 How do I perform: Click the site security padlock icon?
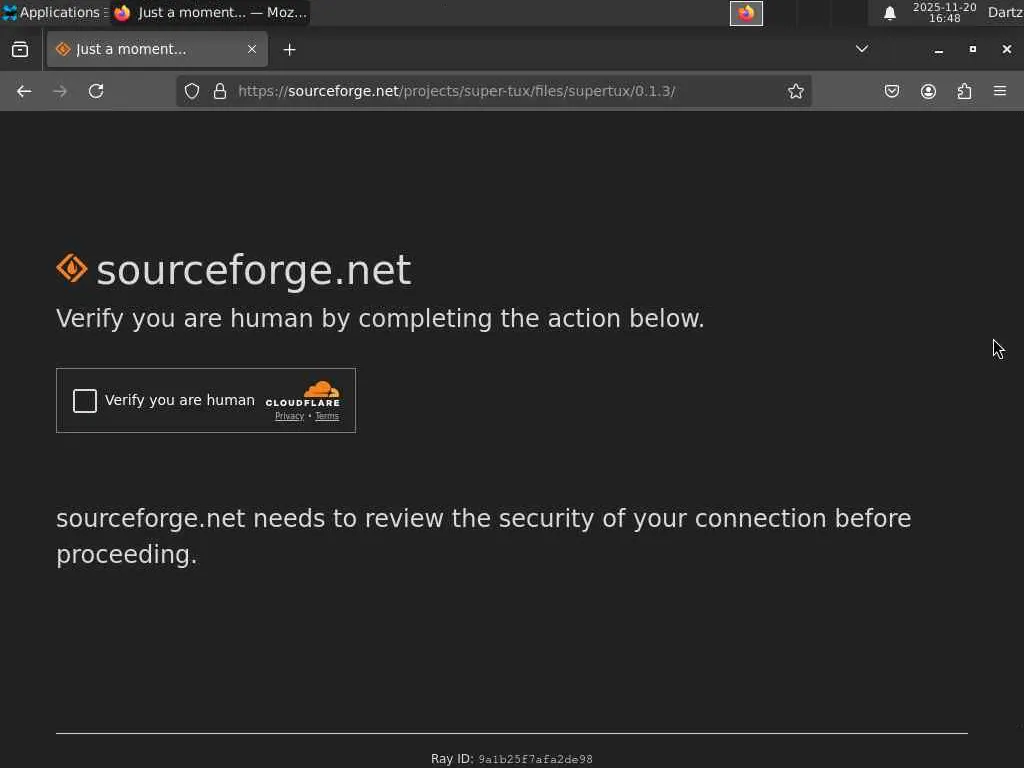point(220,91)
